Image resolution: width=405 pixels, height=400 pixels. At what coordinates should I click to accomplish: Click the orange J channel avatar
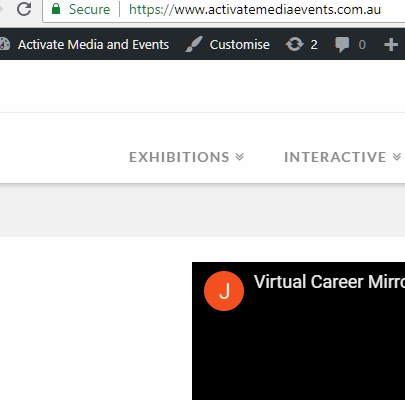[x=224, y=291]
